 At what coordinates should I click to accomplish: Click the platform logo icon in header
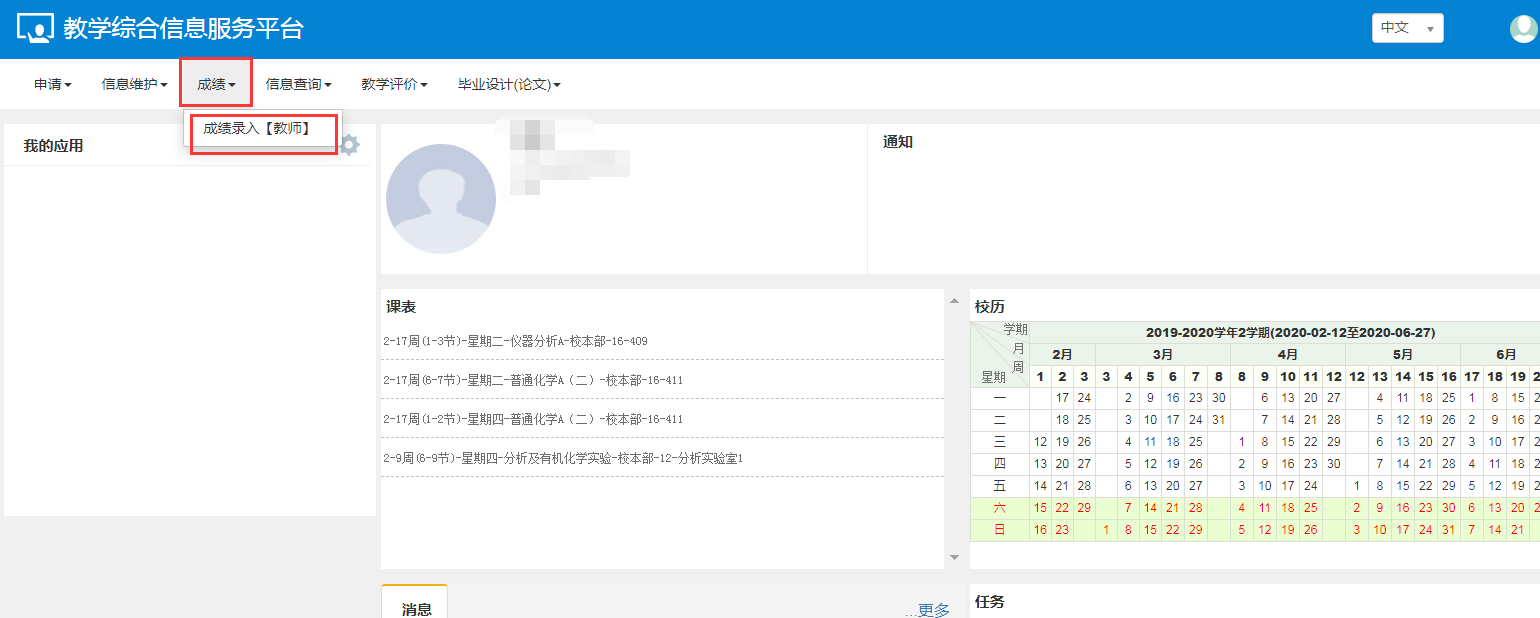35,29
